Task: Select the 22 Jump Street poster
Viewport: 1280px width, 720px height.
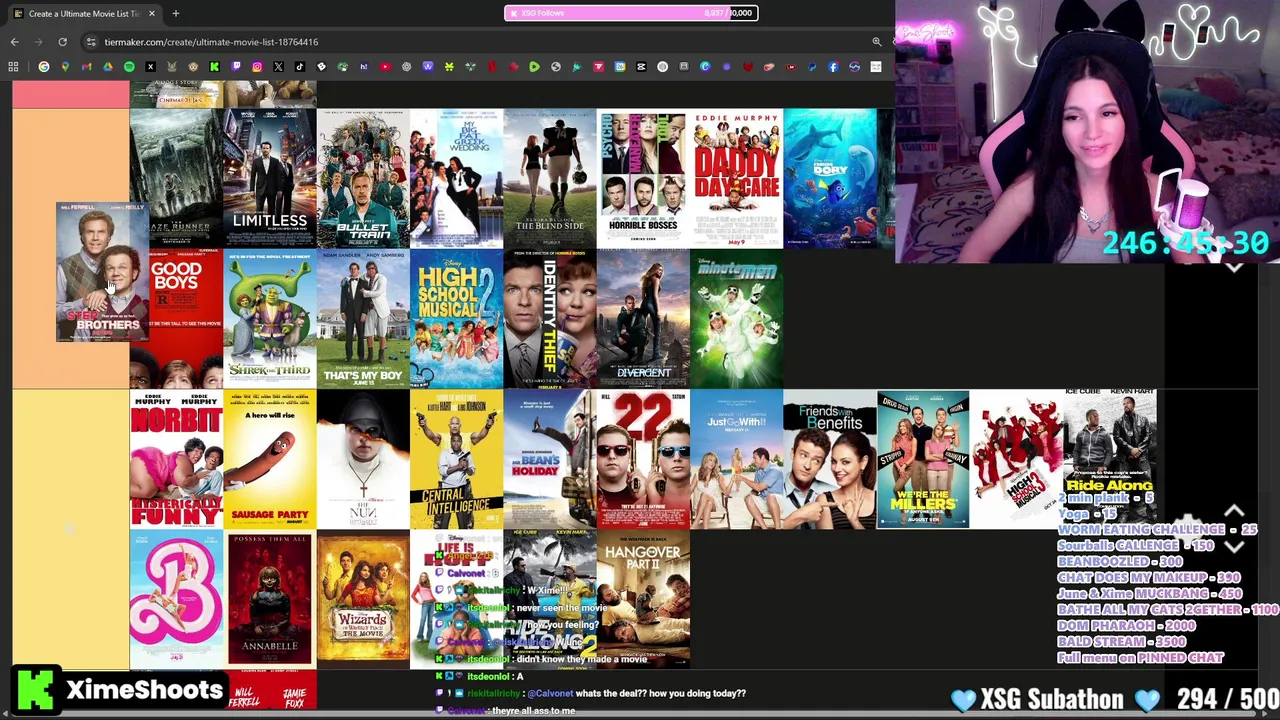Action: (643, 459)
